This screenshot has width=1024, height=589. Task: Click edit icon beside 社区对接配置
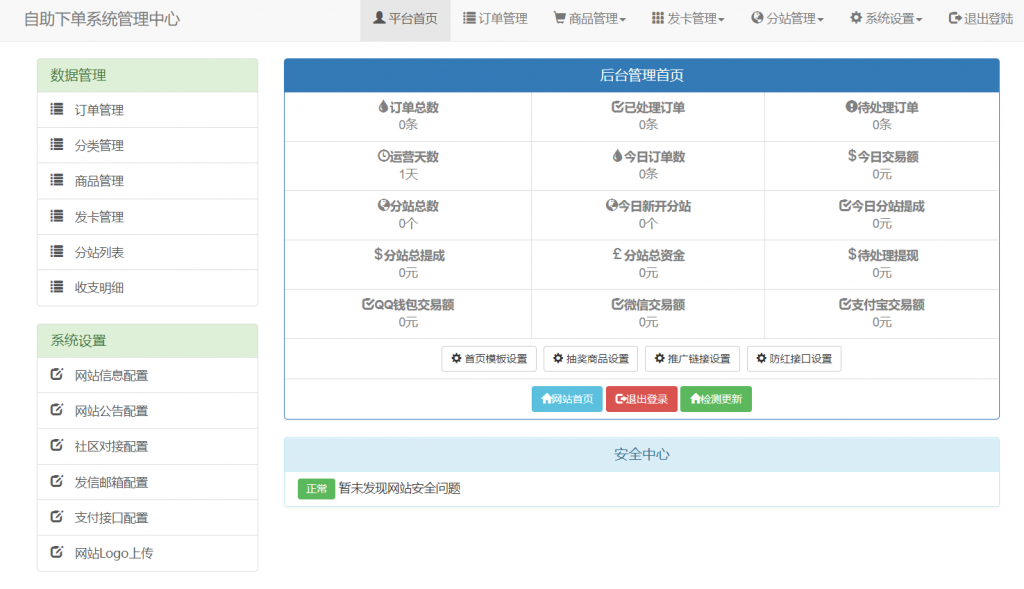57,445
